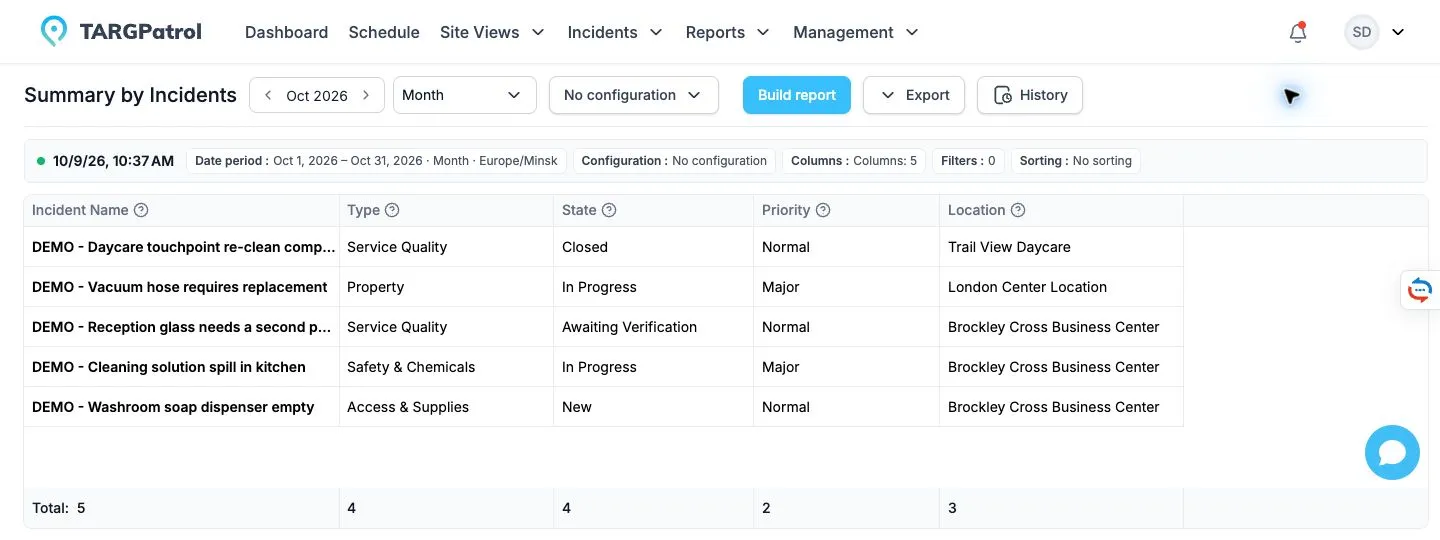Show help for Type column
This screenshot has height=540, width=1440.
click(x=392, y=210)
